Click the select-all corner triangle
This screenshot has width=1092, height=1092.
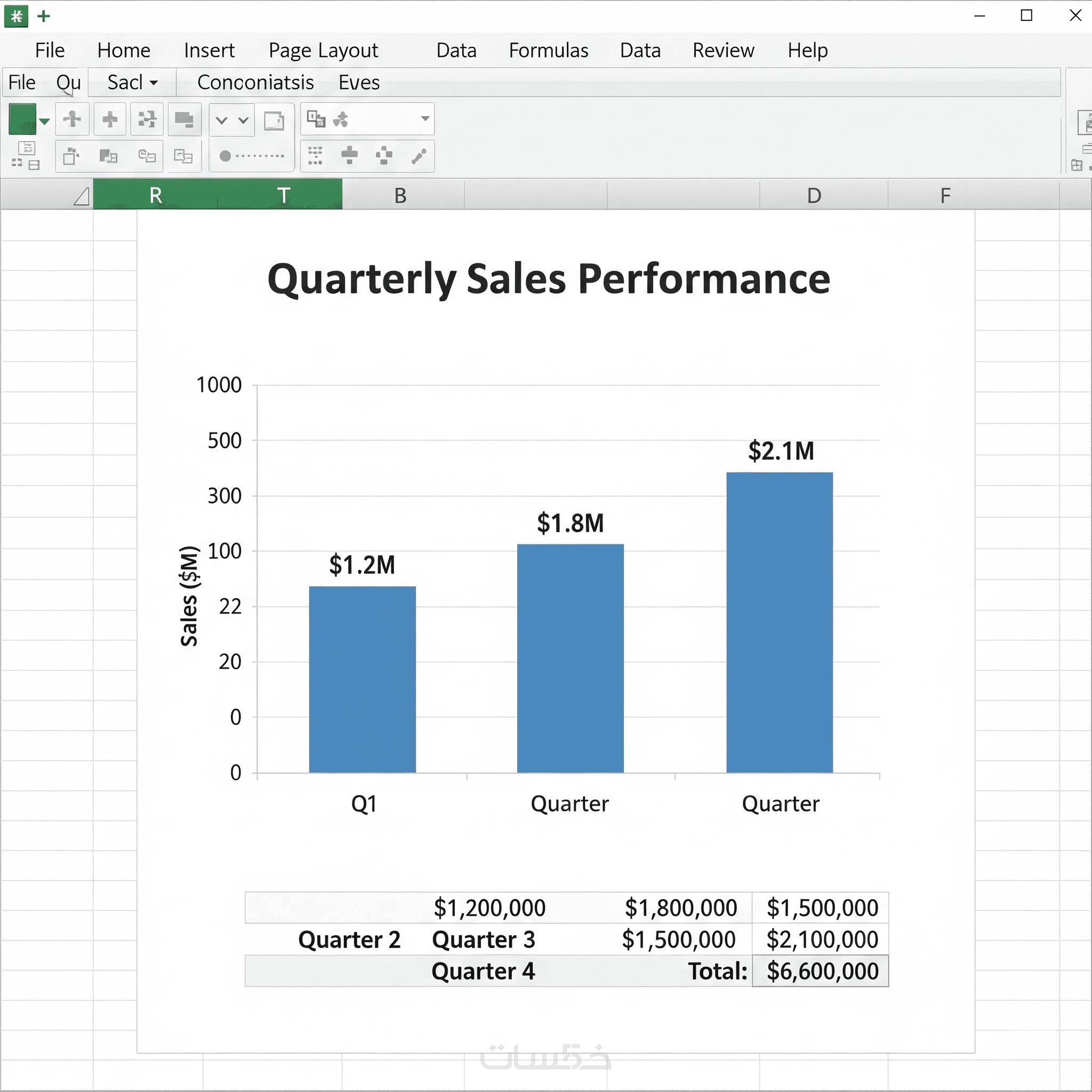pyautogui.click(x=82, y=196)
